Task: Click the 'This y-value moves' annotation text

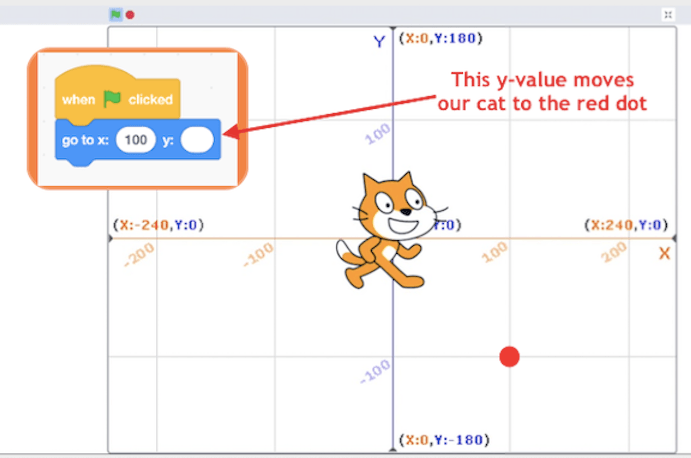Action: coord(542,80)
